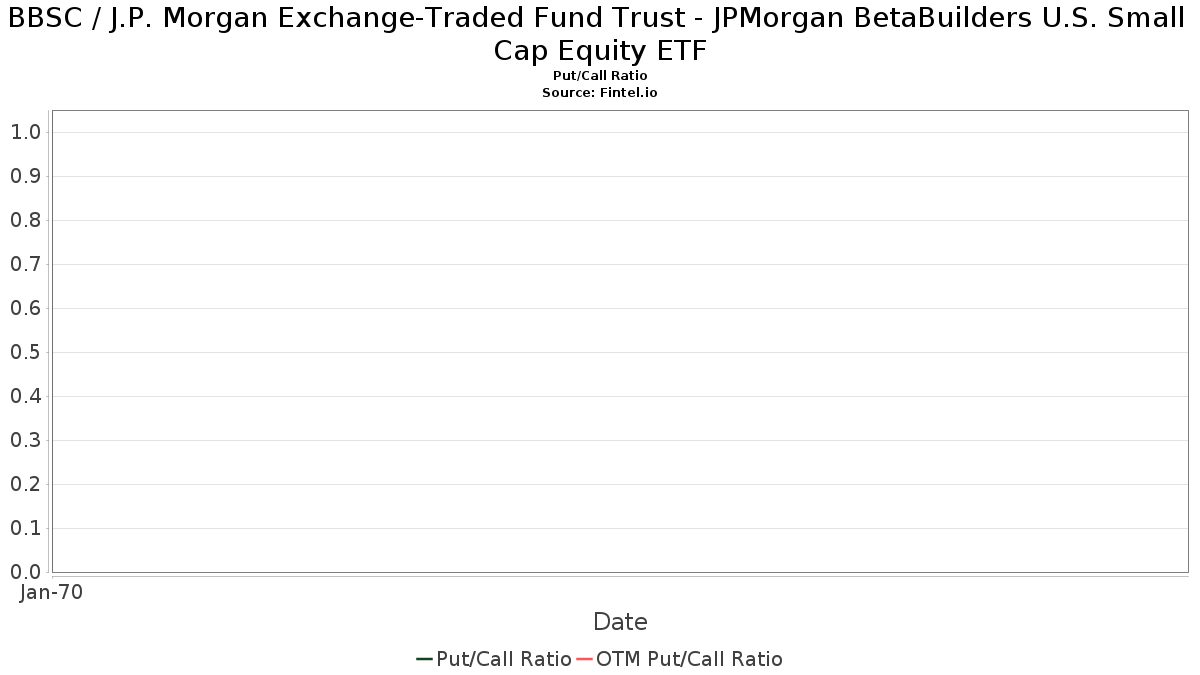The width and height of the screenshot is (1200, 675).
Task: Click the 'Cap Equity ETF' title line
Action: 600,51
